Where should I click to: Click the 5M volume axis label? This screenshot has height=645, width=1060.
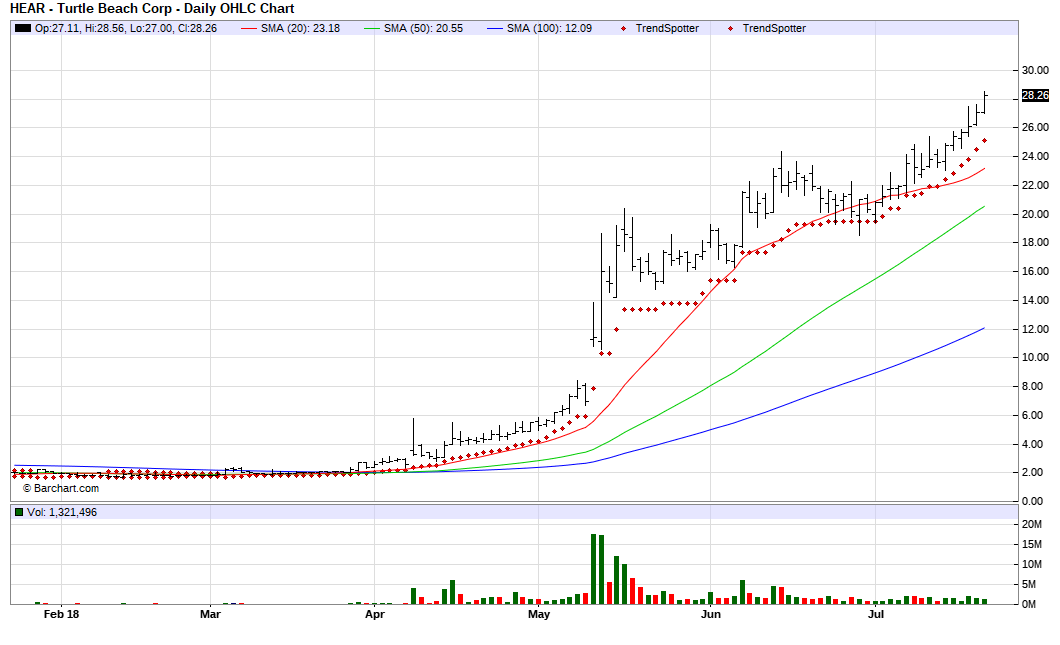point(1029,584)
